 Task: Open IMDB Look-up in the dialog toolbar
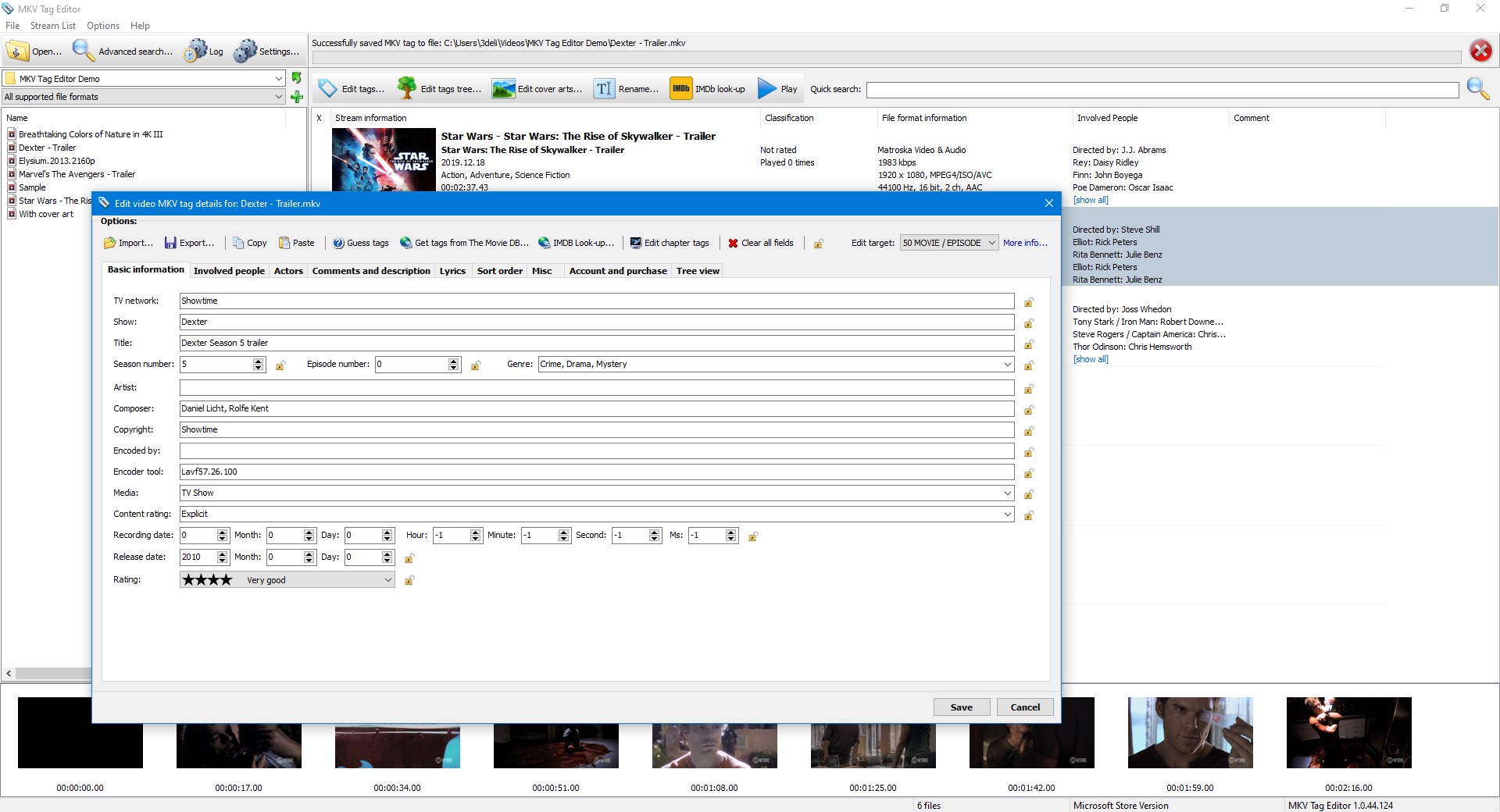coord(577,243)
